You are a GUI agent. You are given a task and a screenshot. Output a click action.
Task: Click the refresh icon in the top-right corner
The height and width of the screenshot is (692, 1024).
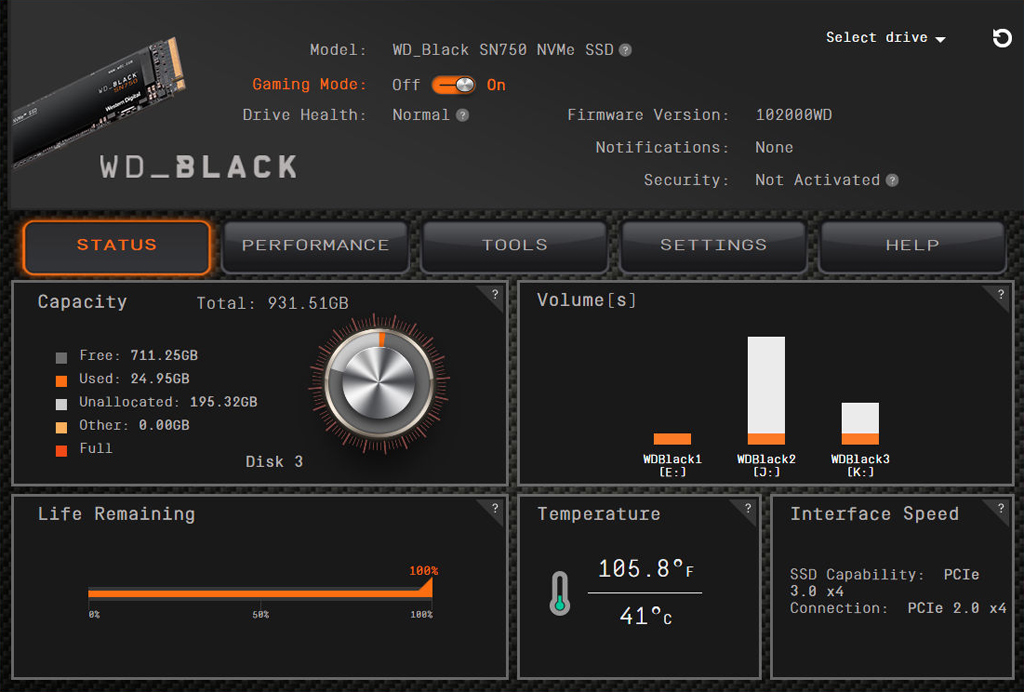coord(1001,38)
